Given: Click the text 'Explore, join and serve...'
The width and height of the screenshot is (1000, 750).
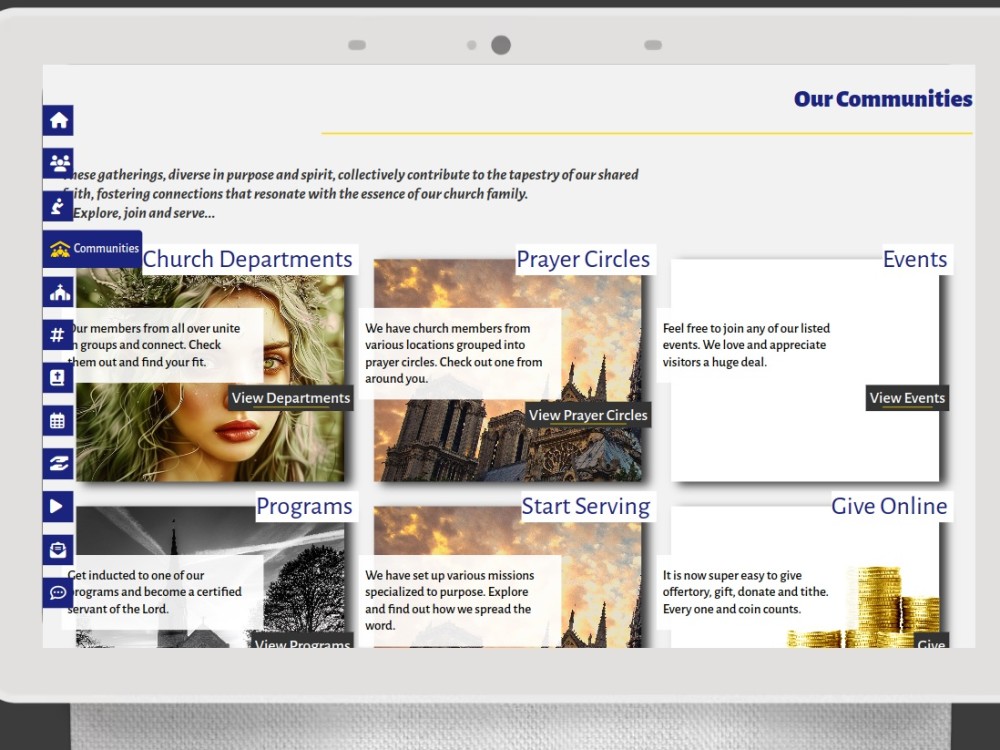Looking at the screenshot, I should point(144,213).
